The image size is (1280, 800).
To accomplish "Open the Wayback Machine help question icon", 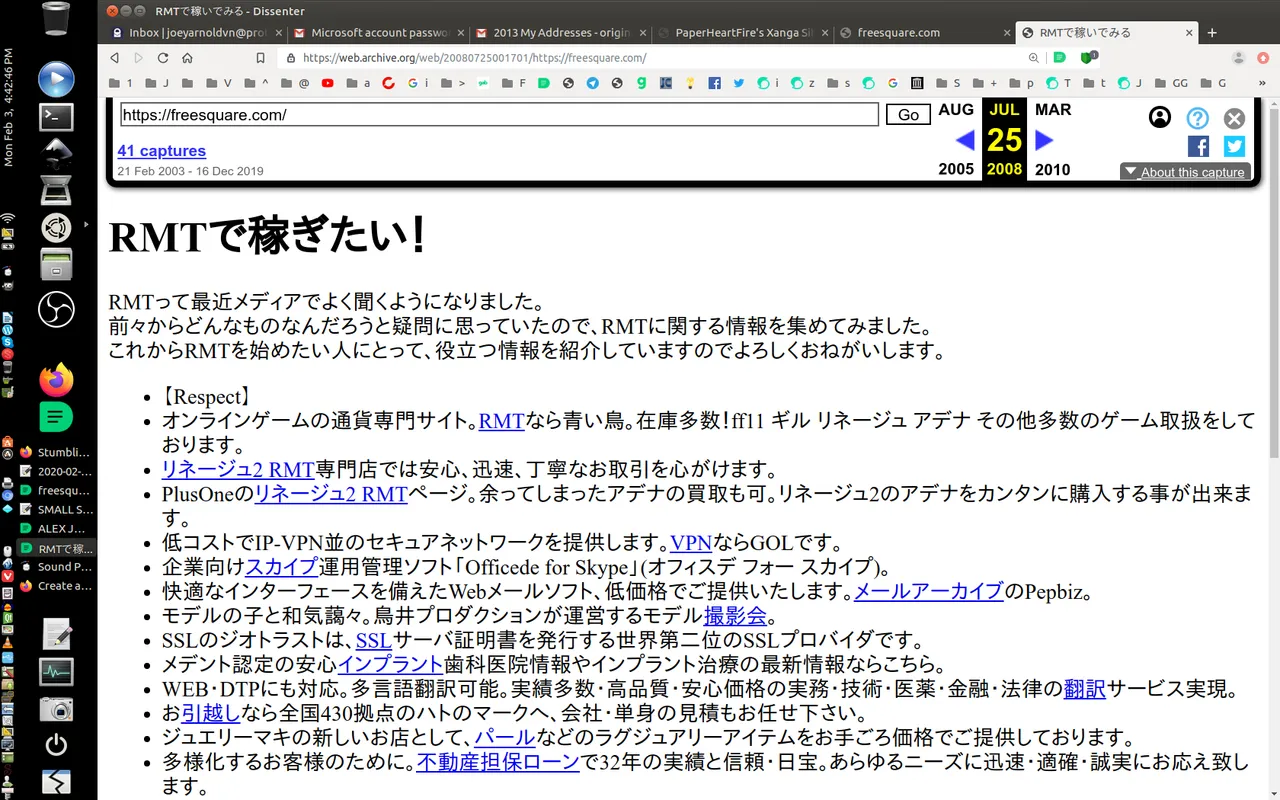I will coord(1198,118).
